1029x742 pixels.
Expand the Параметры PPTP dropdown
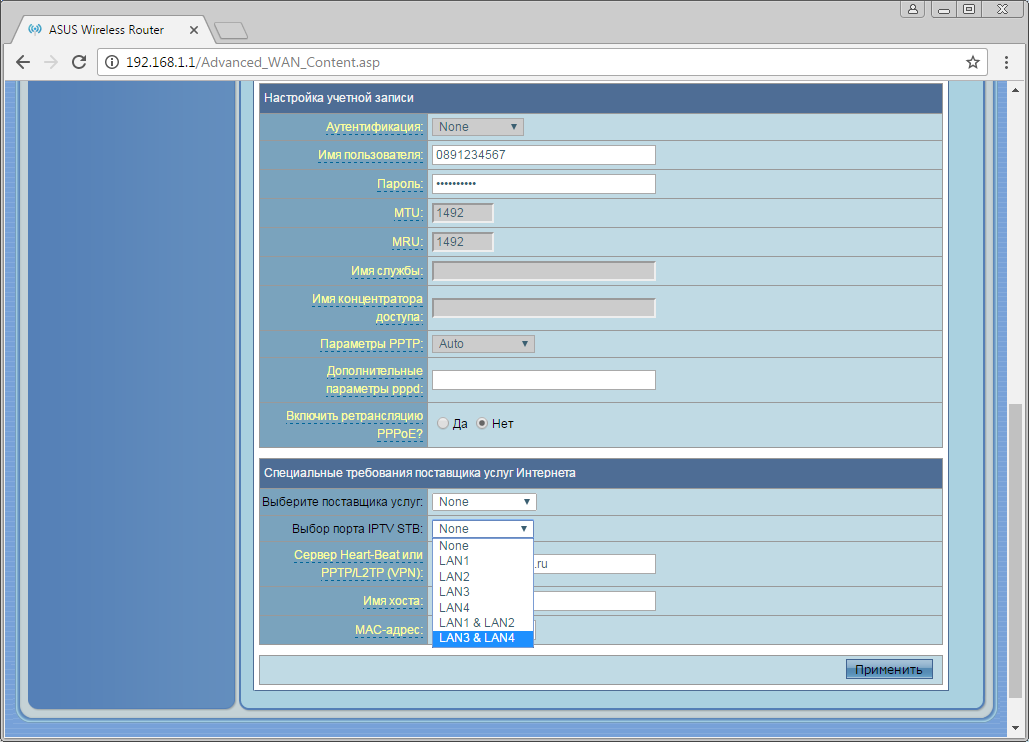point(483,344)
